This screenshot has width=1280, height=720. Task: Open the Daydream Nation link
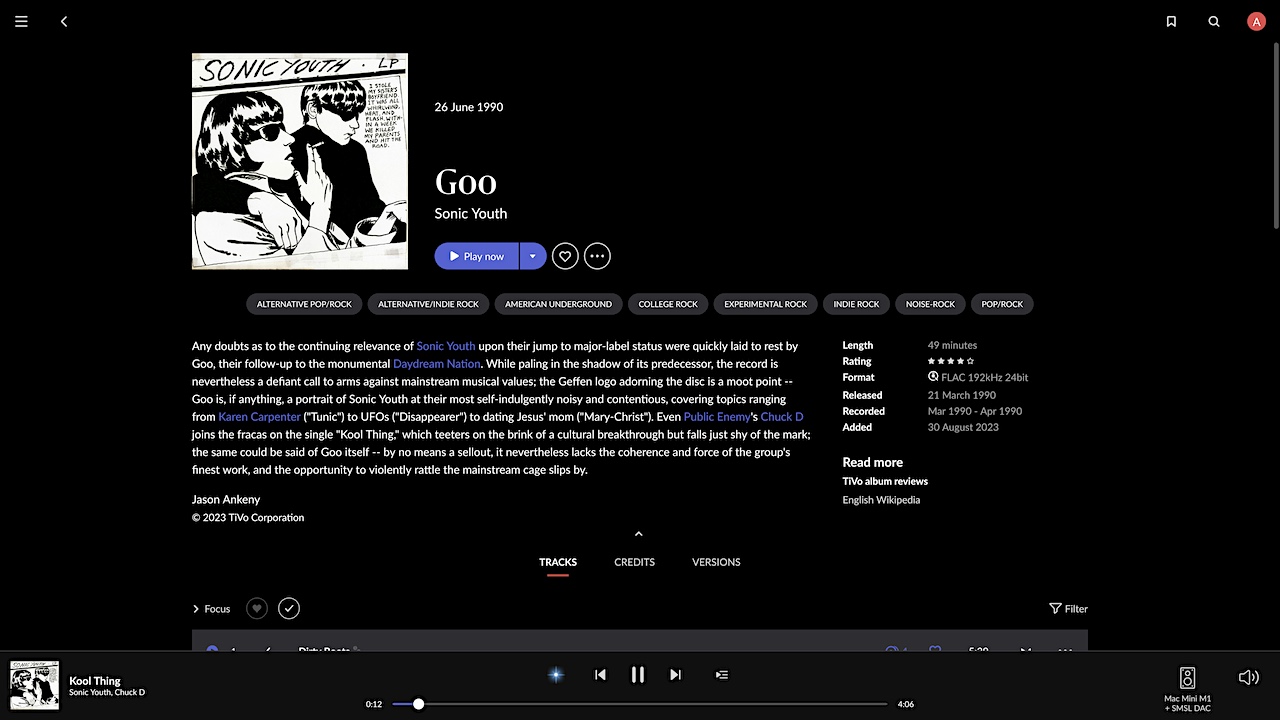(437, 364)
